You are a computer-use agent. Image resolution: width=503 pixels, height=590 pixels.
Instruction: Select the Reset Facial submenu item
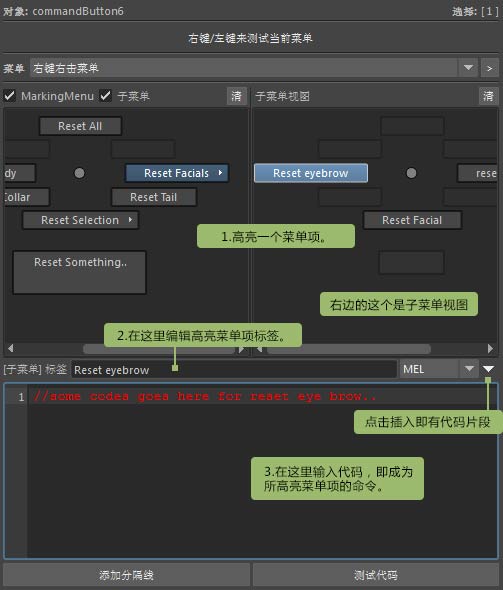(x=412, y=220)
